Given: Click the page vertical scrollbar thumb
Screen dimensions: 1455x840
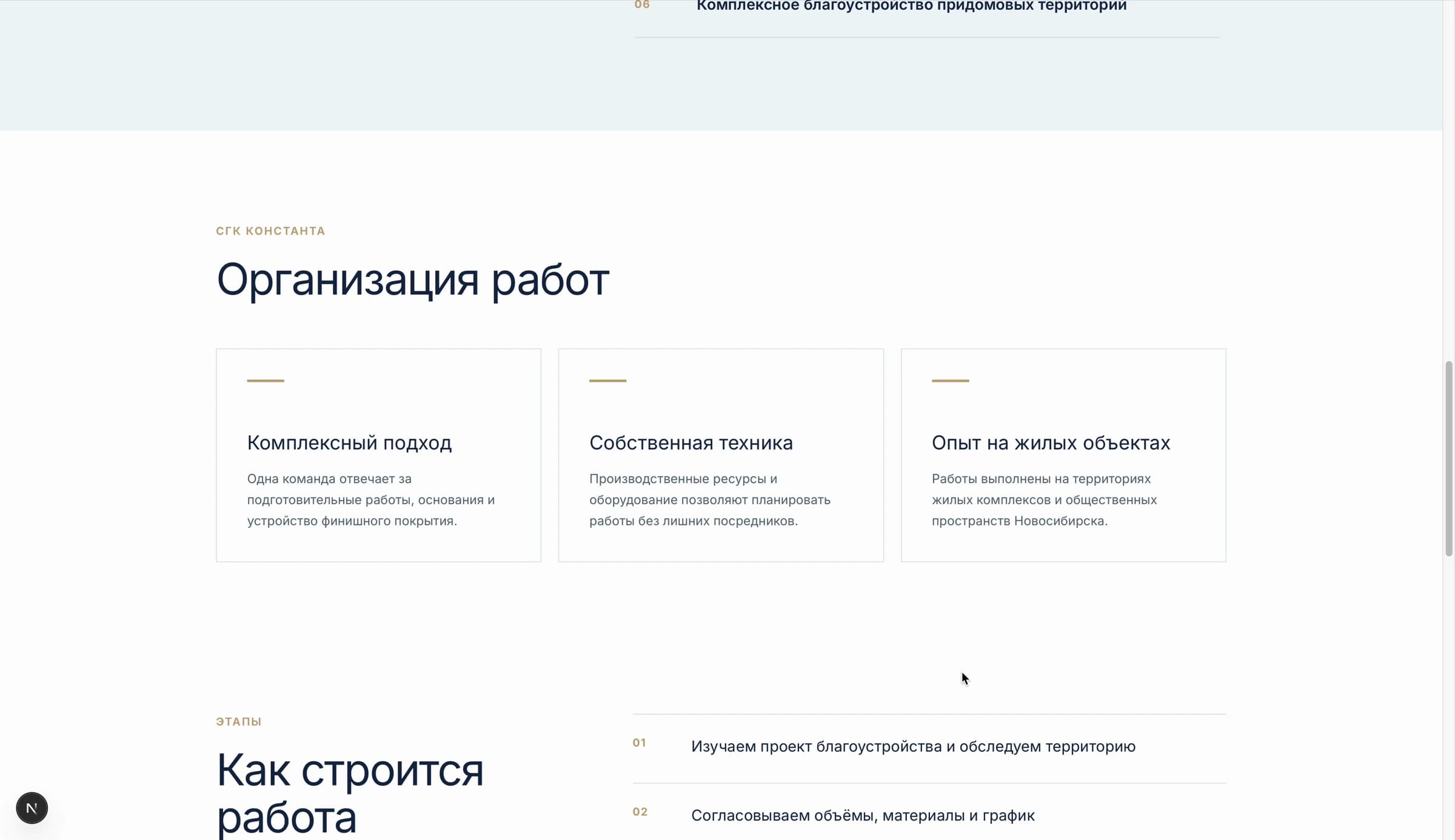Looking at the screenshot, I should coord(1449,458).
